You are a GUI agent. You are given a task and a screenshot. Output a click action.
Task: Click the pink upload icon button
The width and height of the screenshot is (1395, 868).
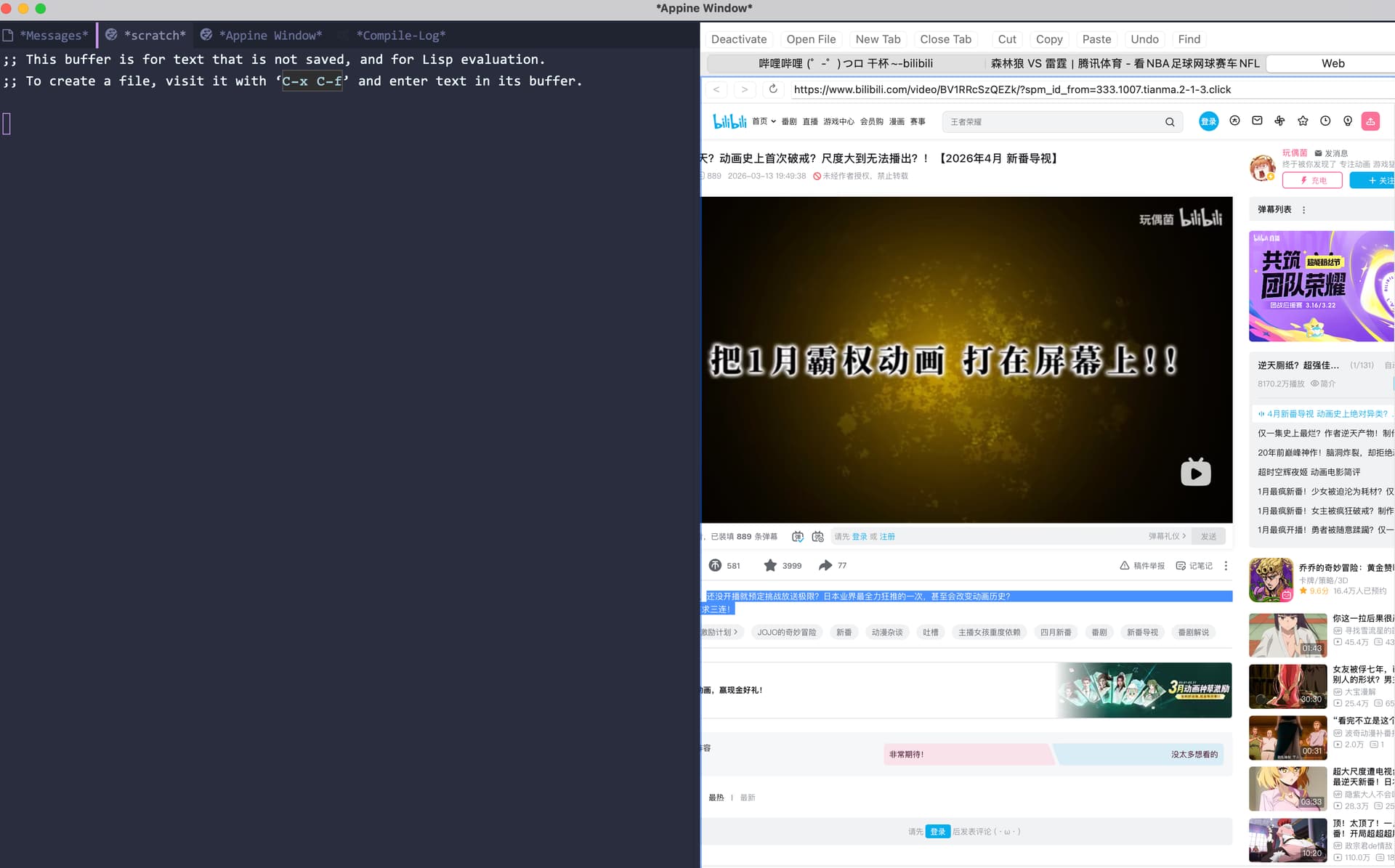click(x=1370, y=121)
